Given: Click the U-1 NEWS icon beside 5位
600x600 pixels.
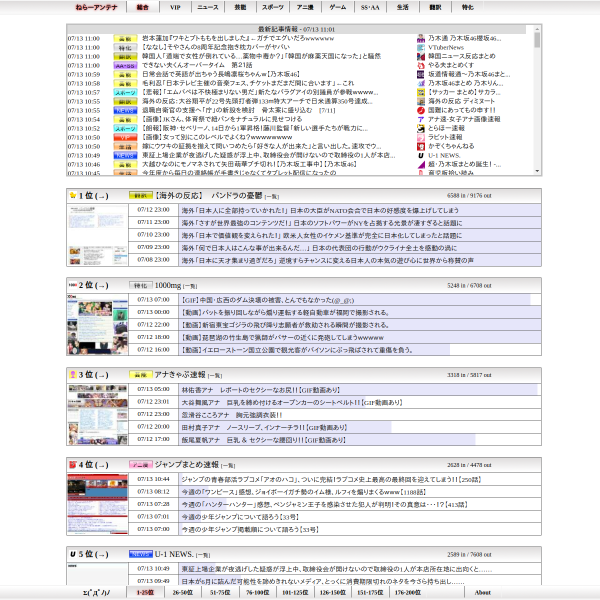Looking at the screenshot, I should pyautogui.click(x=73, y=554).
